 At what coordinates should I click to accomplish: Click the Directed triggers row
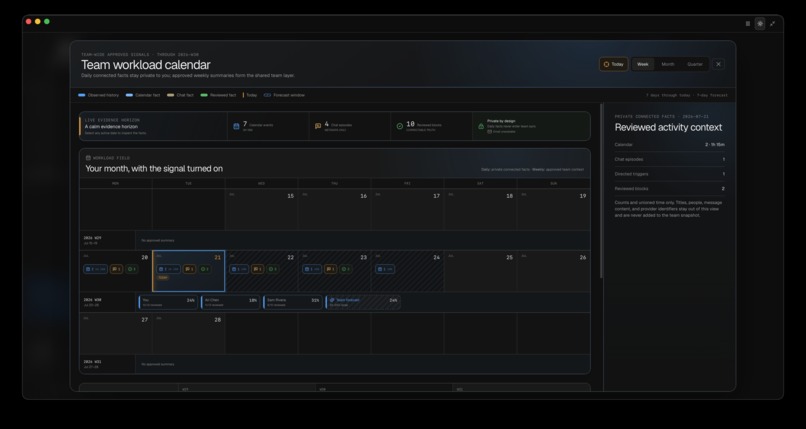[669, 174]
